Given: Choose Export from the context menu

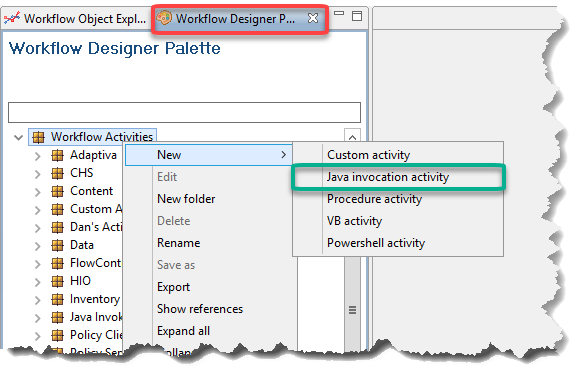Looking at the screenshot, I should (x=173, y=287).
